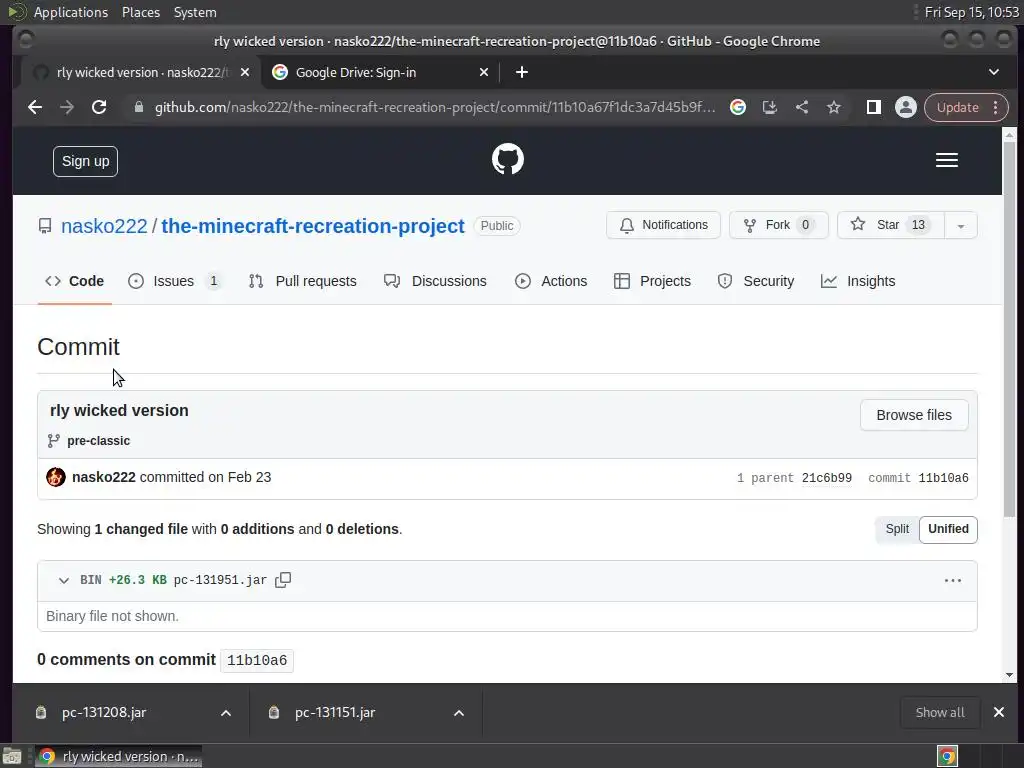Viewport: 1024px width, 768px height.
Task: Open the Applications menu
Action: coord(71,12)
